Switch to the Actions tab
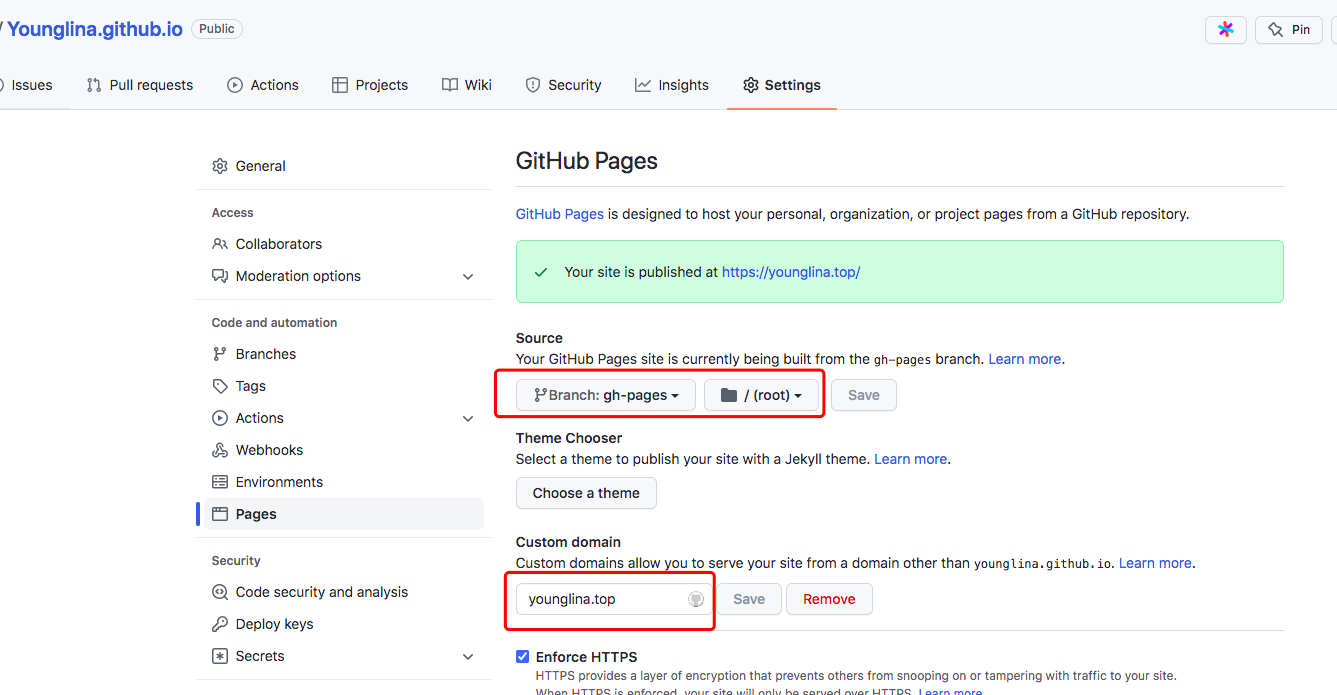Image resolution: width=1337 pixels, height=695 pixels. click(x=263, y=85)
